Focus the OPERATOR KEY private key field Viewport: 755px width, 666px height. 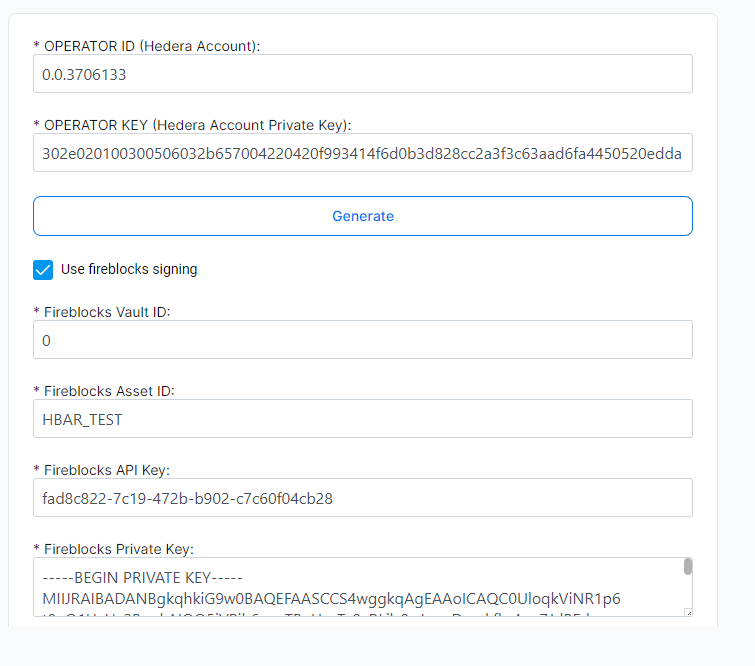(x=363, y=153)
